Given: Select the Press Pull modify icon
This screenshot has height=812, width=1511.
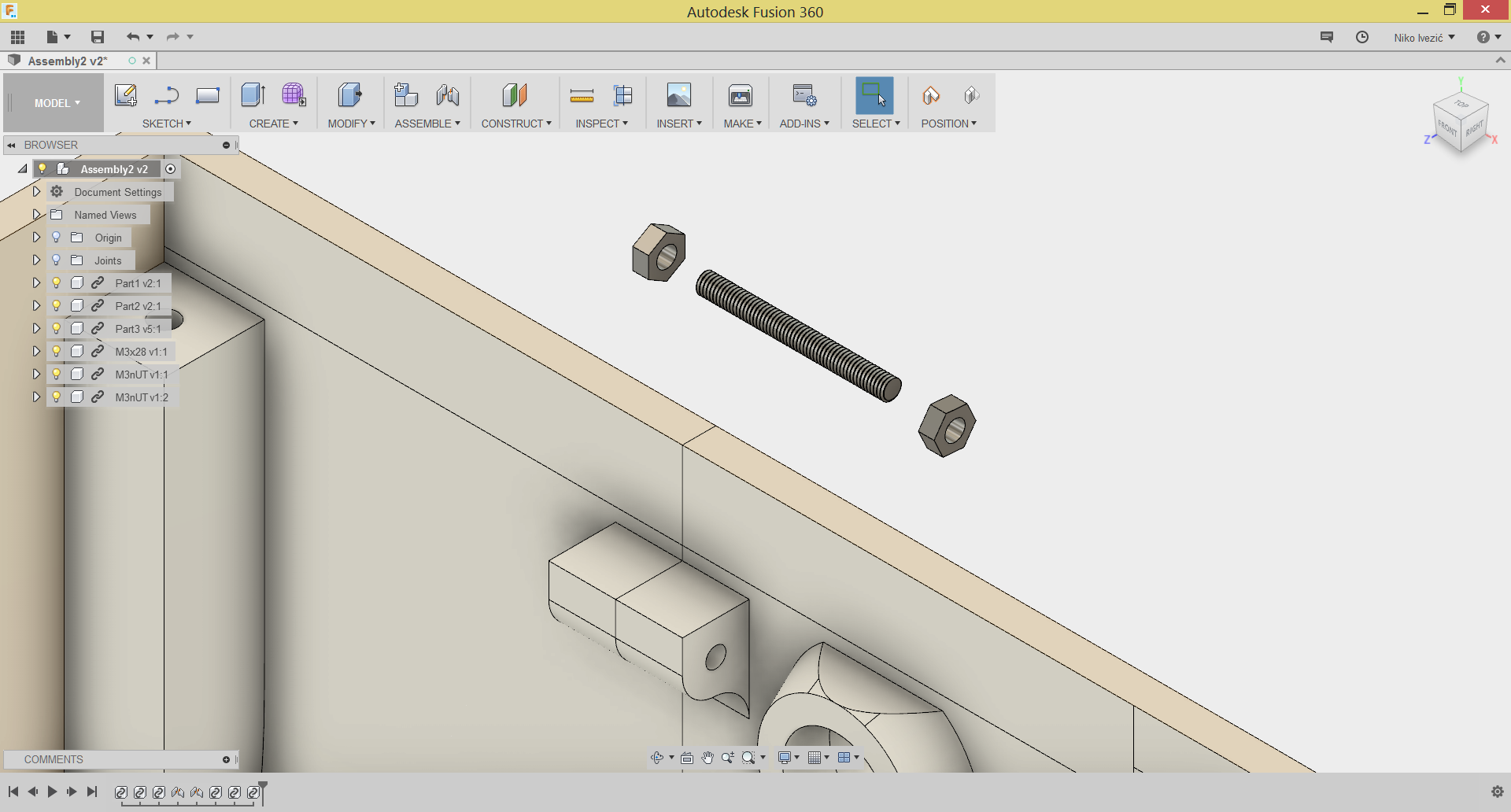Looking at the screenshot, I should pos(349,95).
